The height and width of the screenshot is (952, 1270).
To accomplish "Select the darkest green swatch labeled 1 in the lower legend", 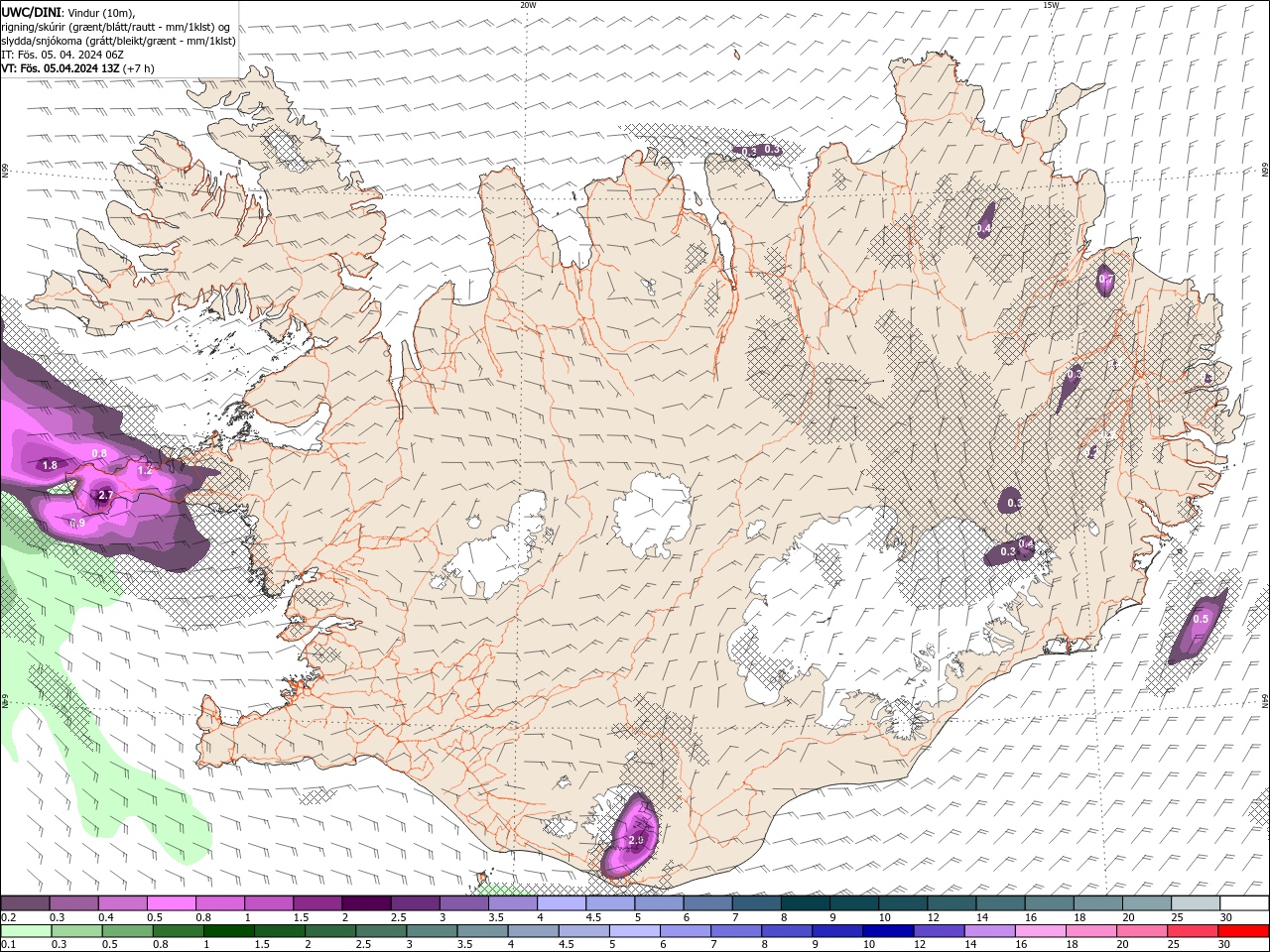I will 228,931.
